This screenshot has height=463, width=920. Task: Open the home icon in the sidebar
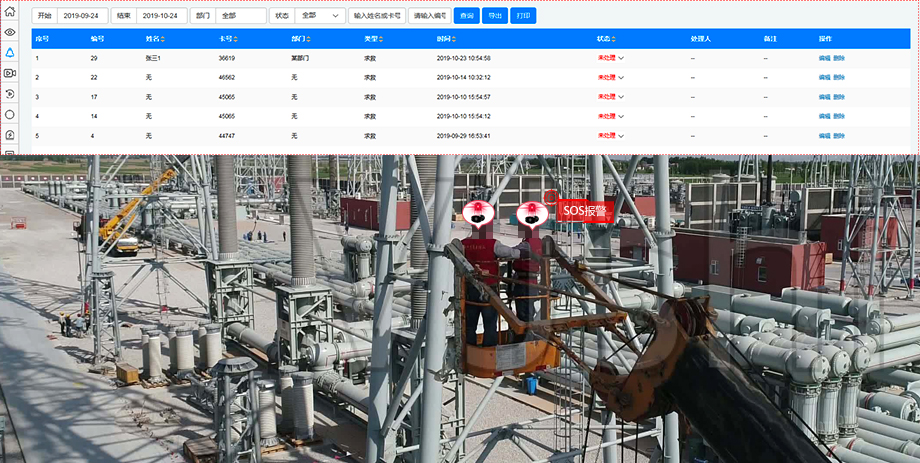coord(10,11)
